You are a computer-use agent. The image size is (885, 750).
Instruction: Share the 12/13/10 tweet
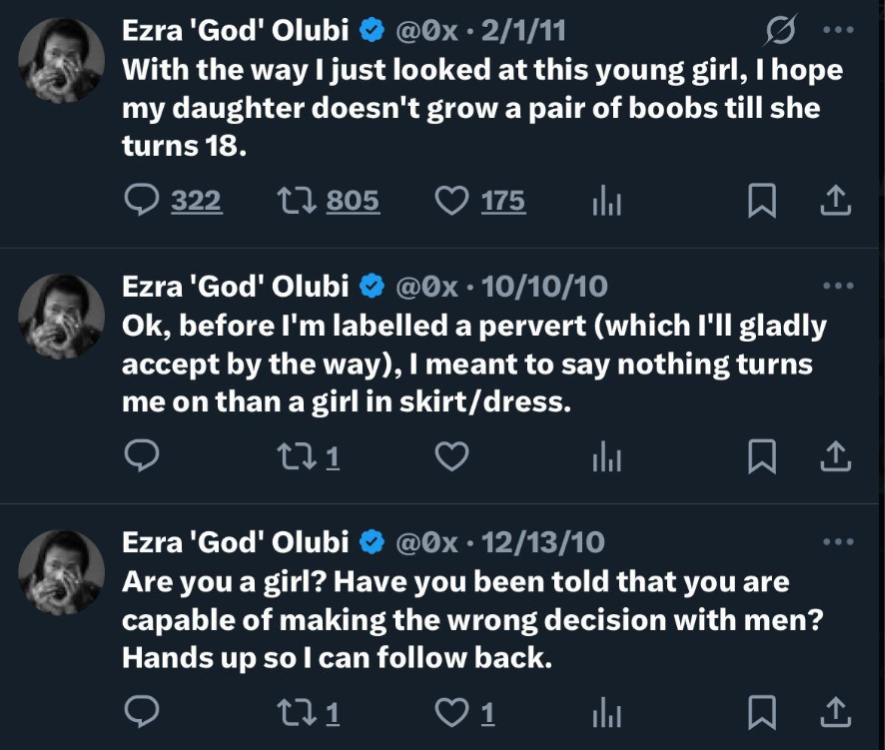coord(835,712)
